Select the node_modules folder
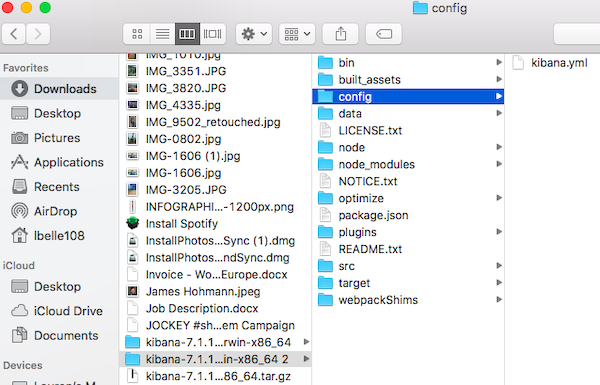 [x=408, y=164]
